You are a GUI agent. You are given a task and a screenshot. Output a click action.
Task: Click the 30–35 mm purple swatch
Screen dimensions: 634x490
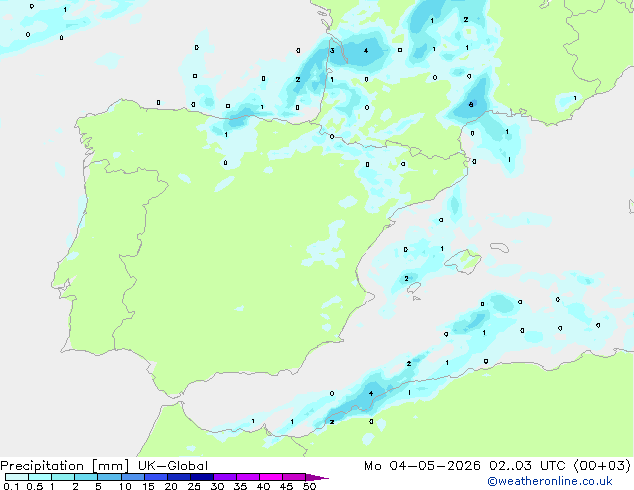click(x=224, y=477)
